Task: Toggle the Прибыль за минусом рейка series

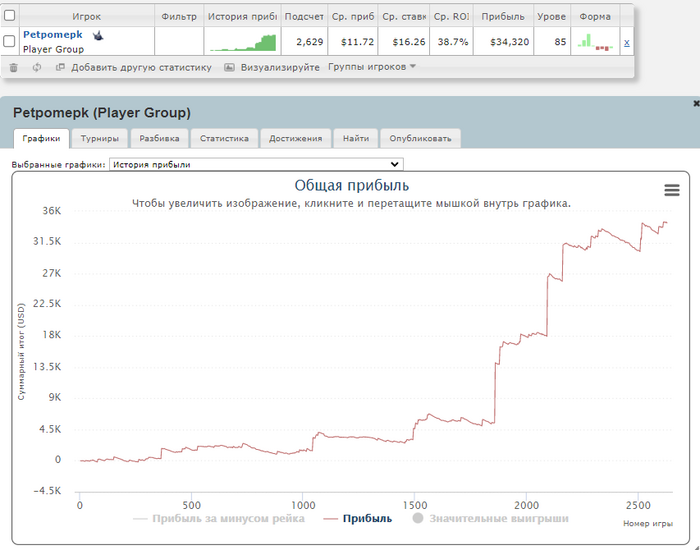Action: [x=219, y=518]
